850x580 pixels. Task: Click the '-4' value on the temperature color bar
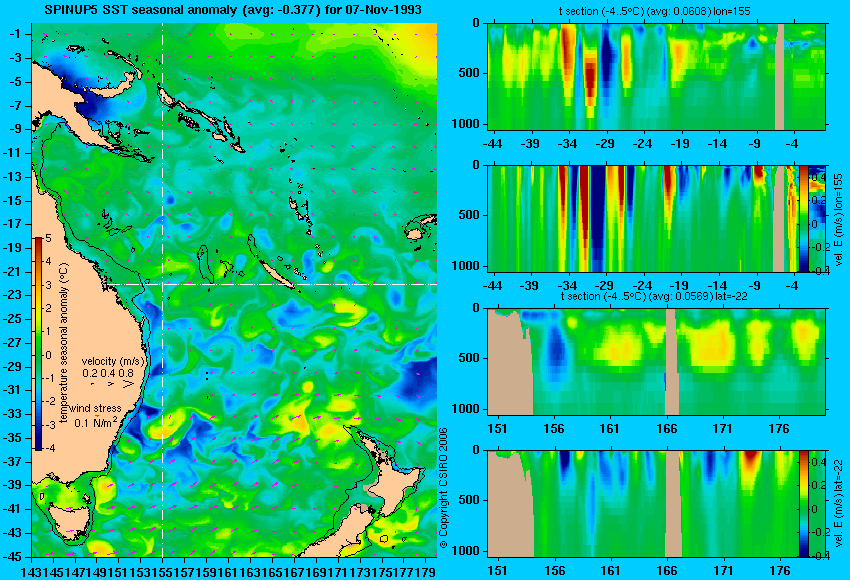pos(49,448)
